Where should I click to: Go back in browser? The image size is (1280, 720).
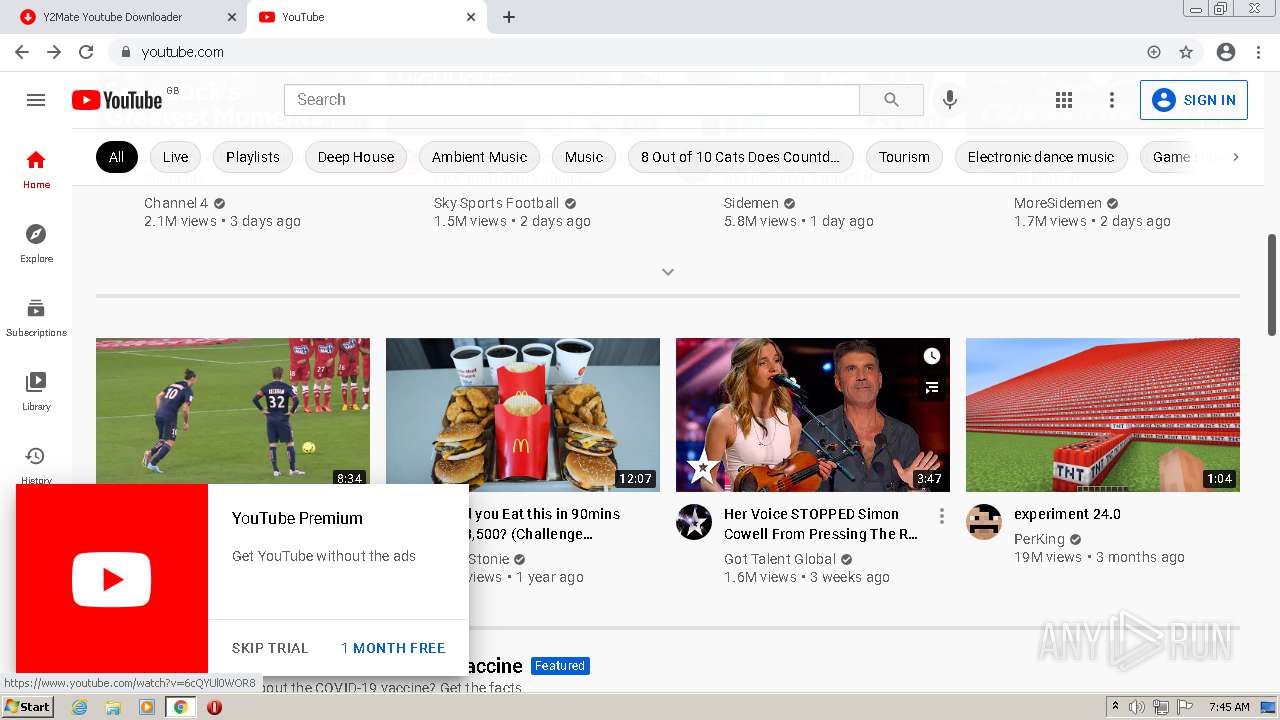click(x=22, y=52)
